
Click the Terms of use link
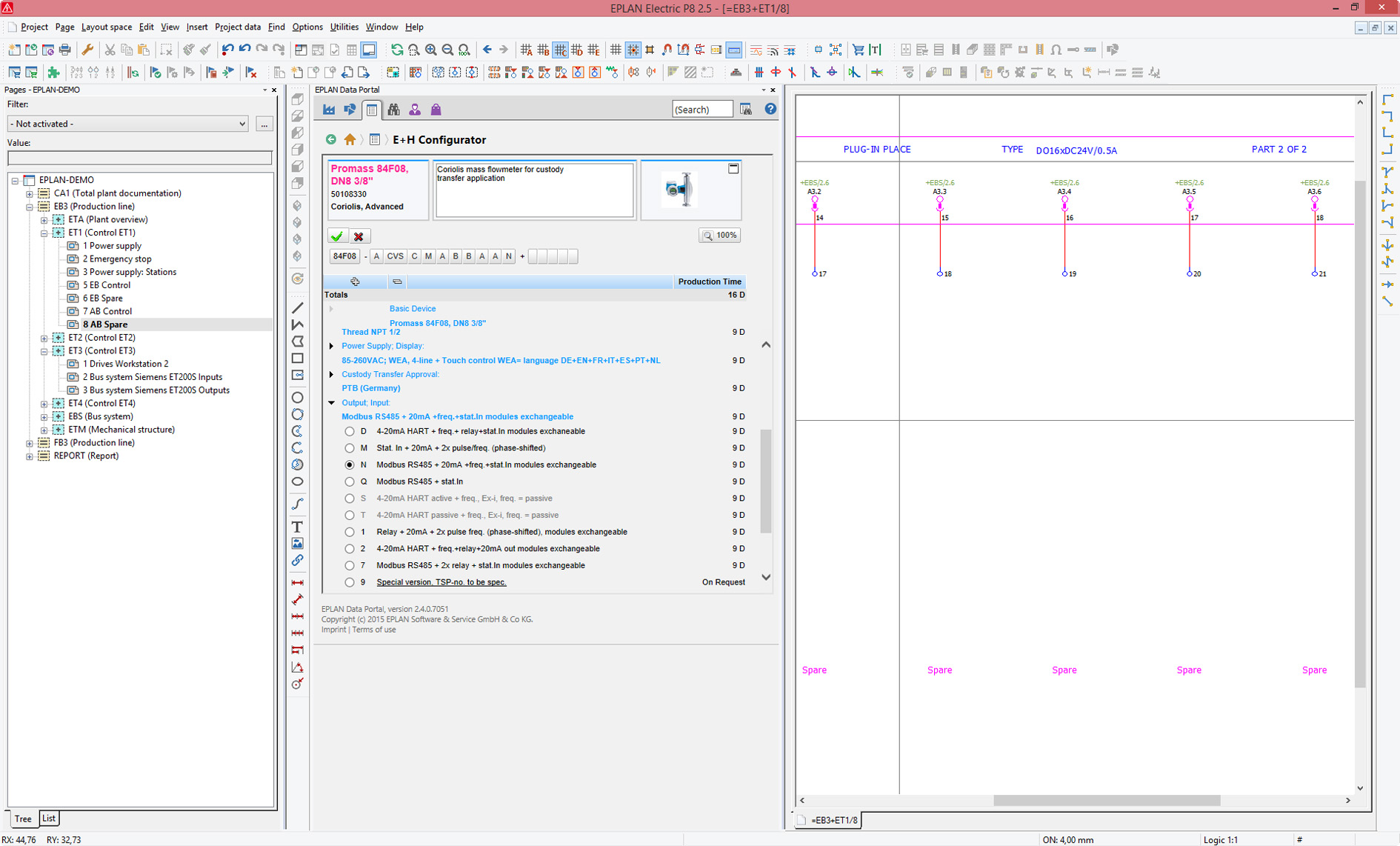[x=374, y=630]
